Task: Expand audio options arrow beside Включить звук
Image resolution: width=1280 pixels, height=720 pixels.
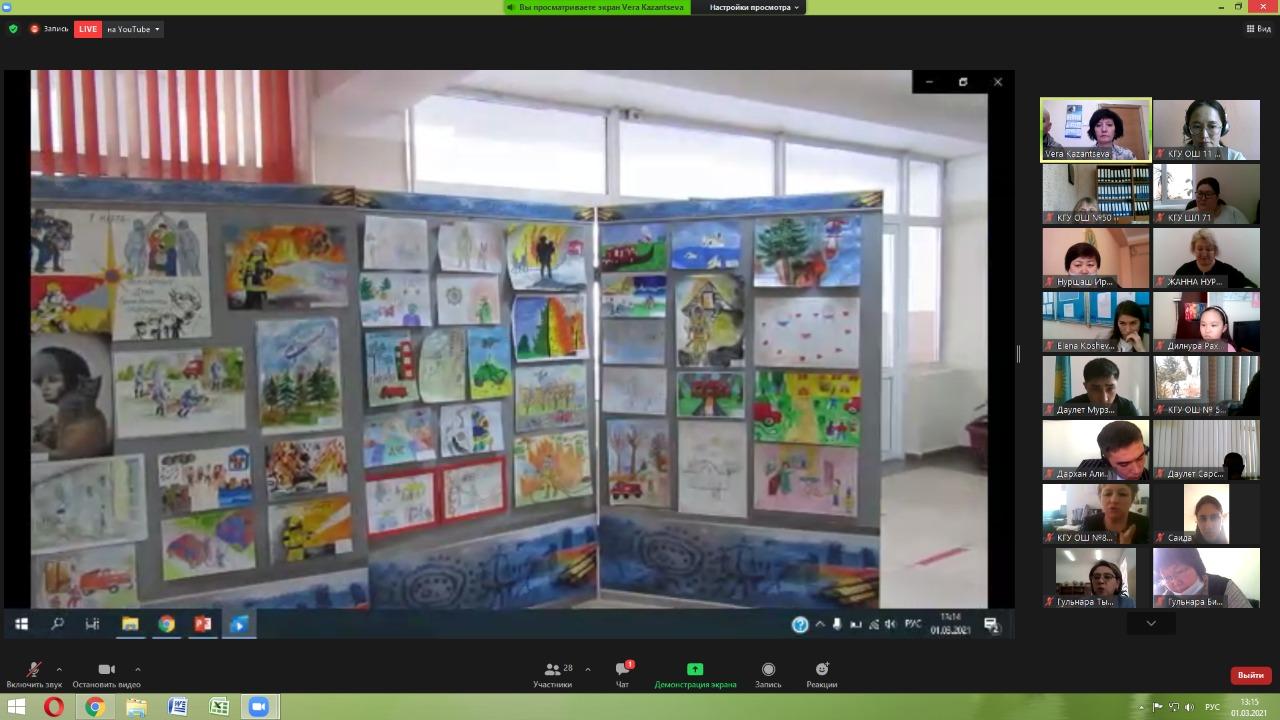Action: (59, 669)
